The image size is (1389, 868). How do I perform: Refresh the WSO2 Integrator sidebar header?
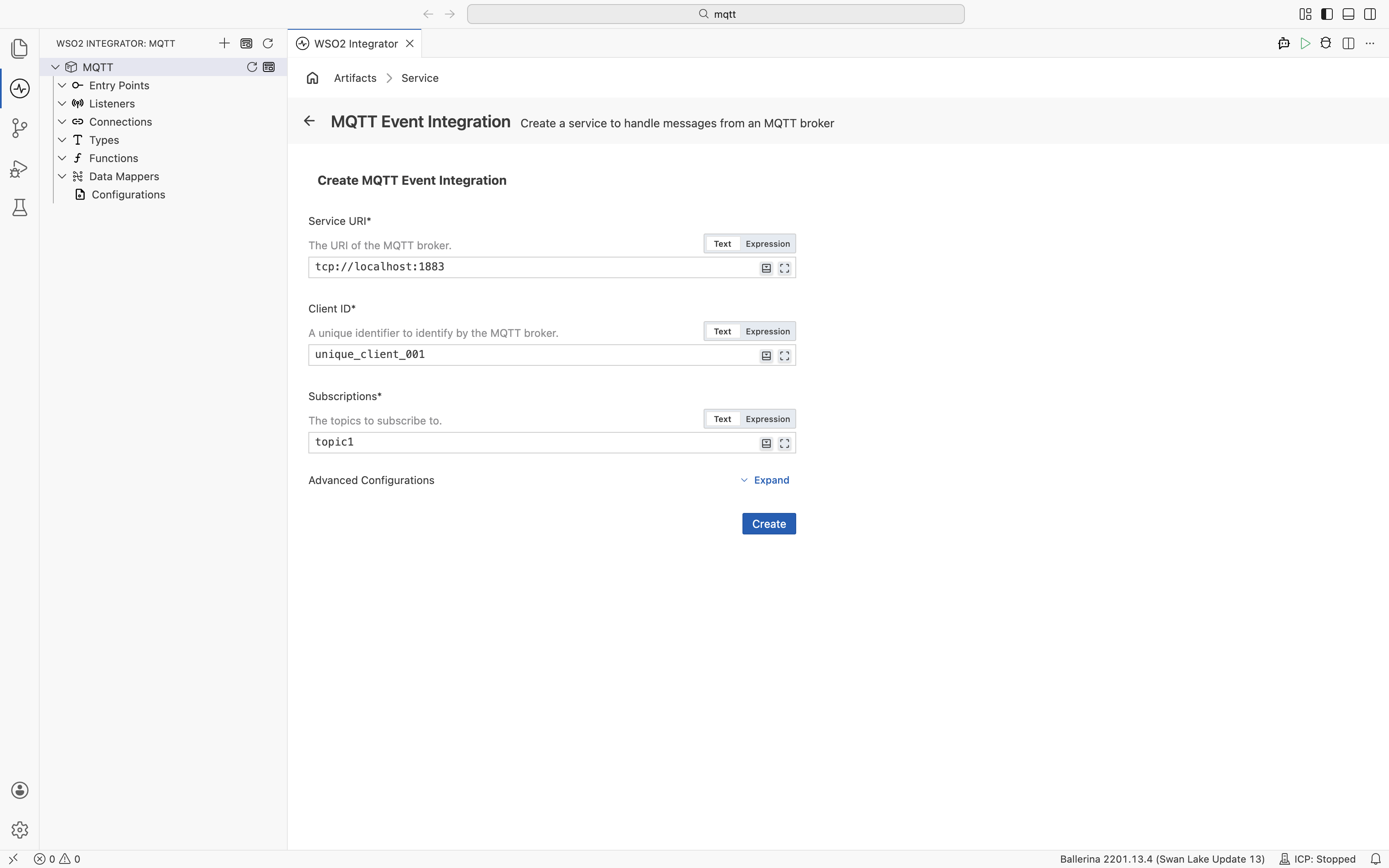point(267,44)
